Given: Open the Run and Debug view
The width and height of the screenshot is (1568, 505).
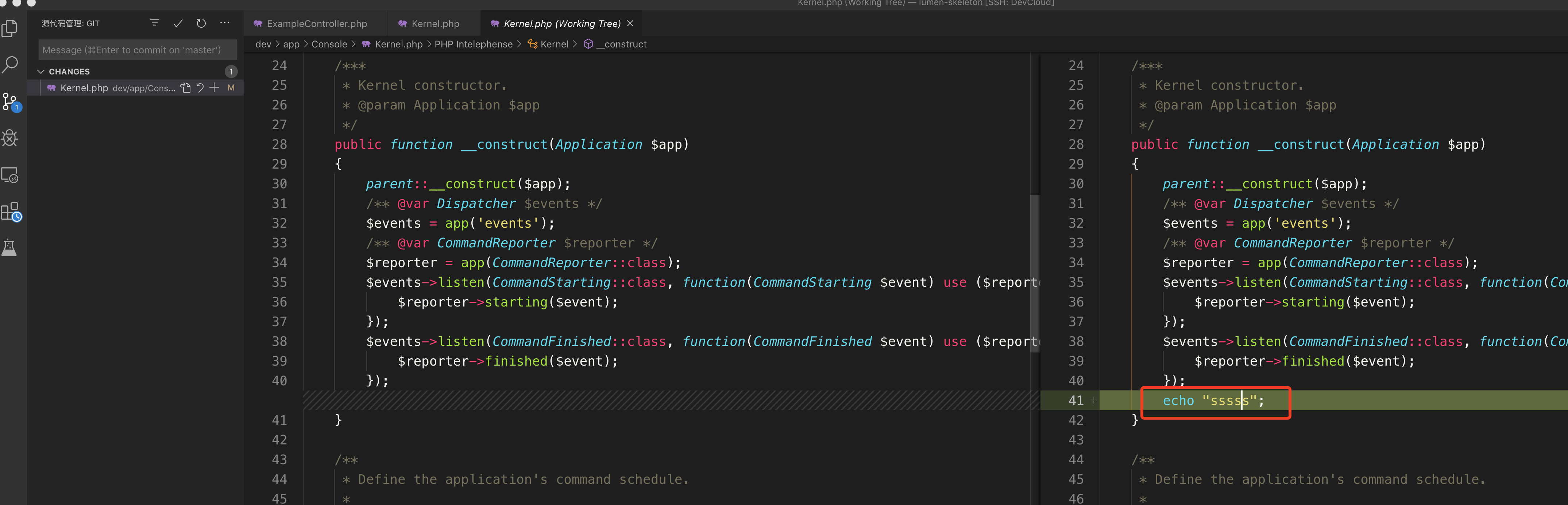Looking at the screenshot, I should click(x=10, y=138).
